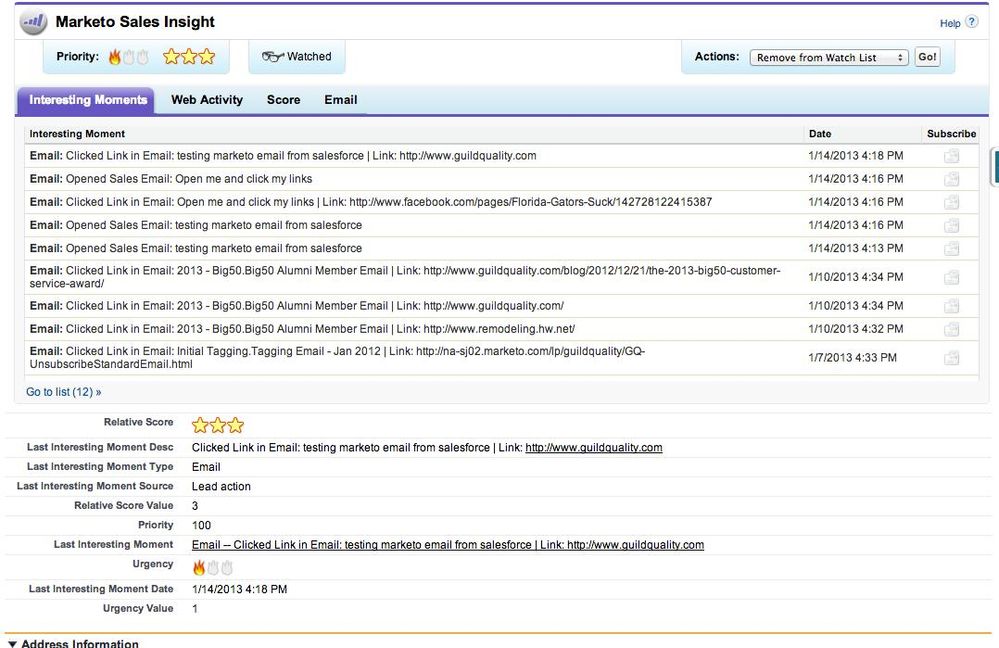
Task: Open the Last Interesting Moment 'Email – Clicked Link' link
Action: pos(448,545)
